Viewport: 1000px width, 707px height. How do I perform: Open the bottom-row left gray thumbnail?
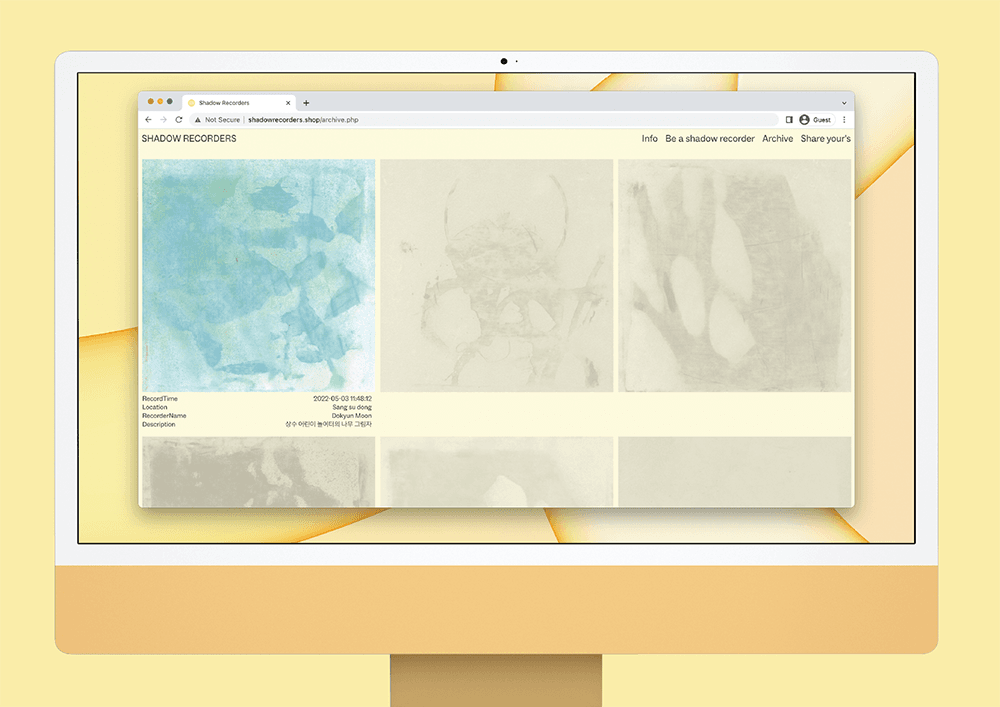tap(258, 472)
